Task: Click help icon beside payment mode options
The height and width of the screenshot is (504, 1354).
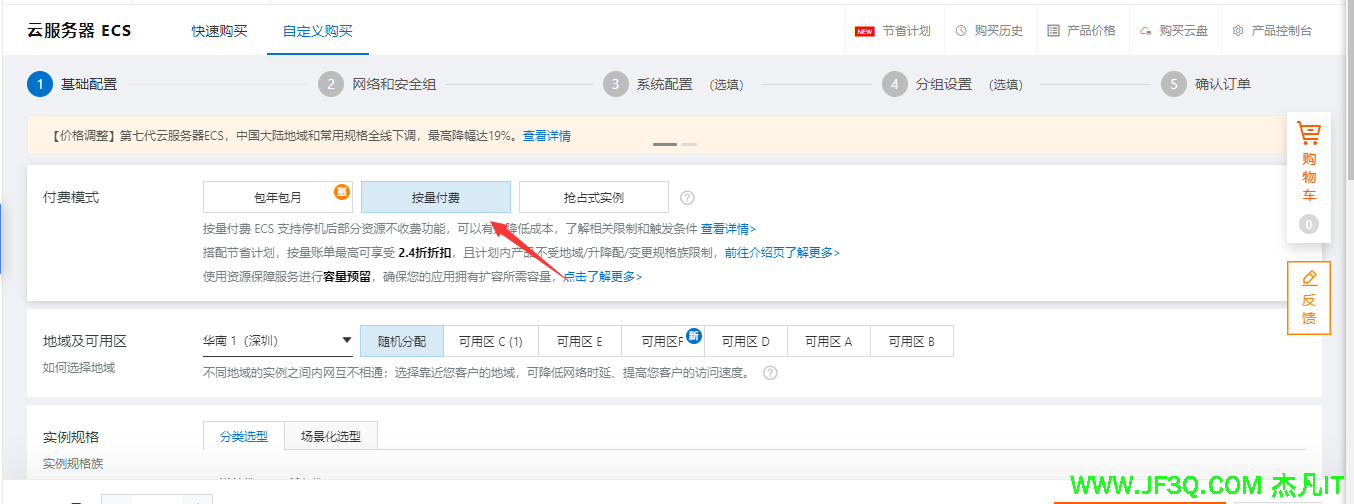Action: point(687,197)
